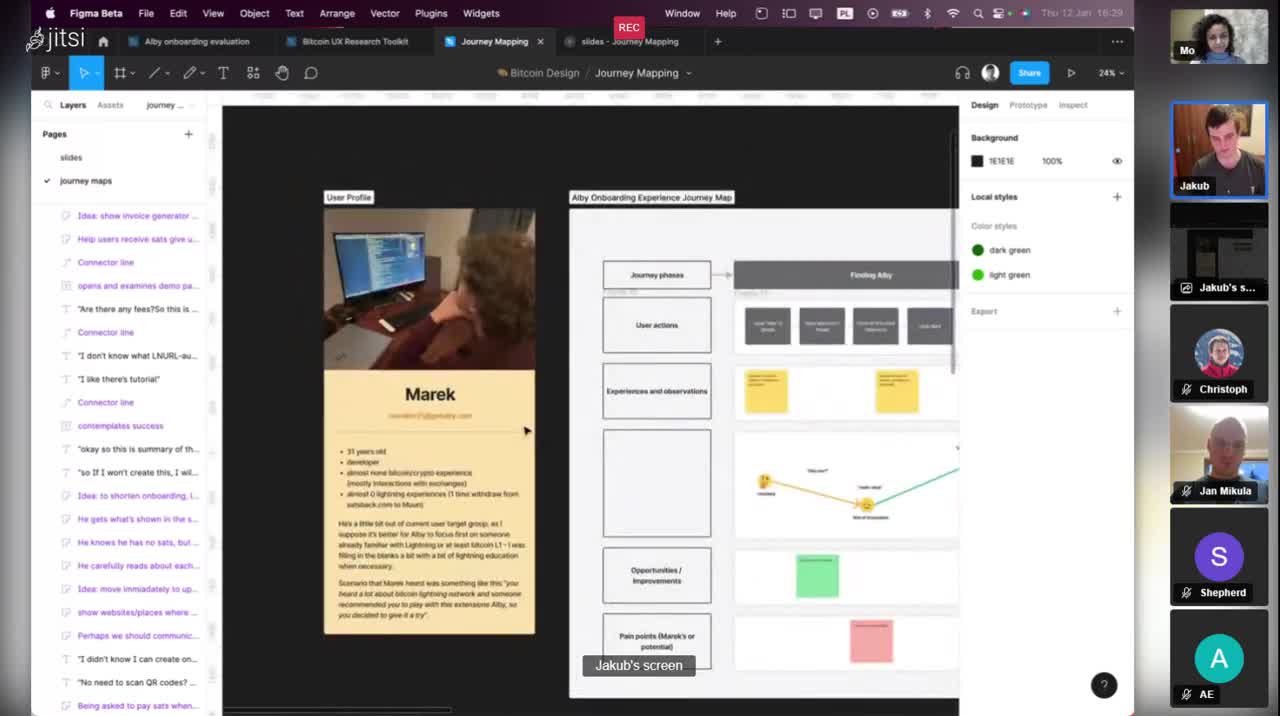Expand the Frame tool options arrow
This screenshot has height=716, width=1280.
coord(132,73)
